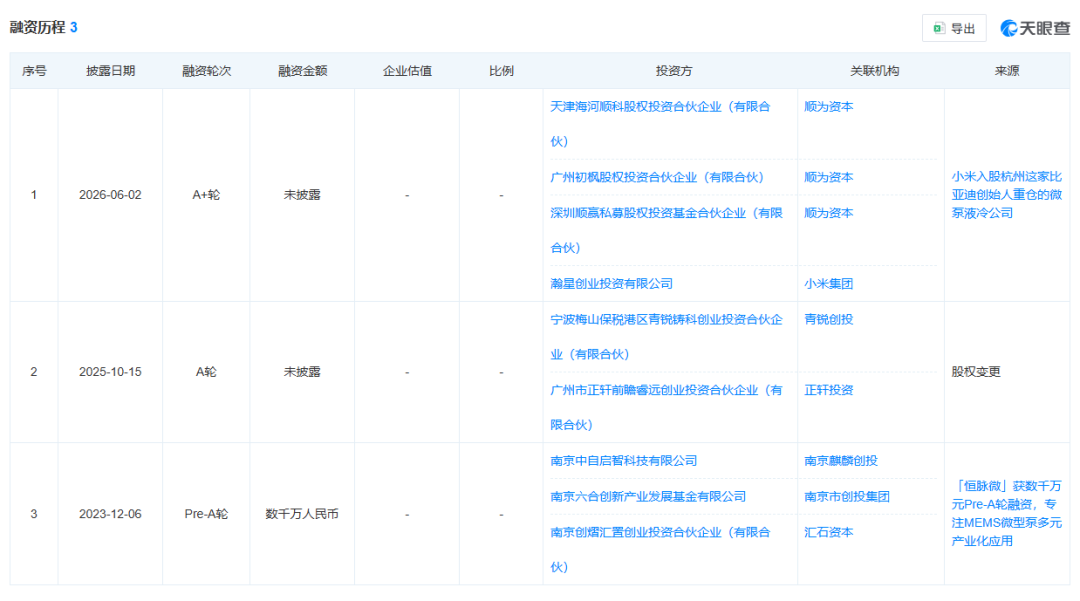
Task: Open related institution 小米集团
Action: (829, 284)
